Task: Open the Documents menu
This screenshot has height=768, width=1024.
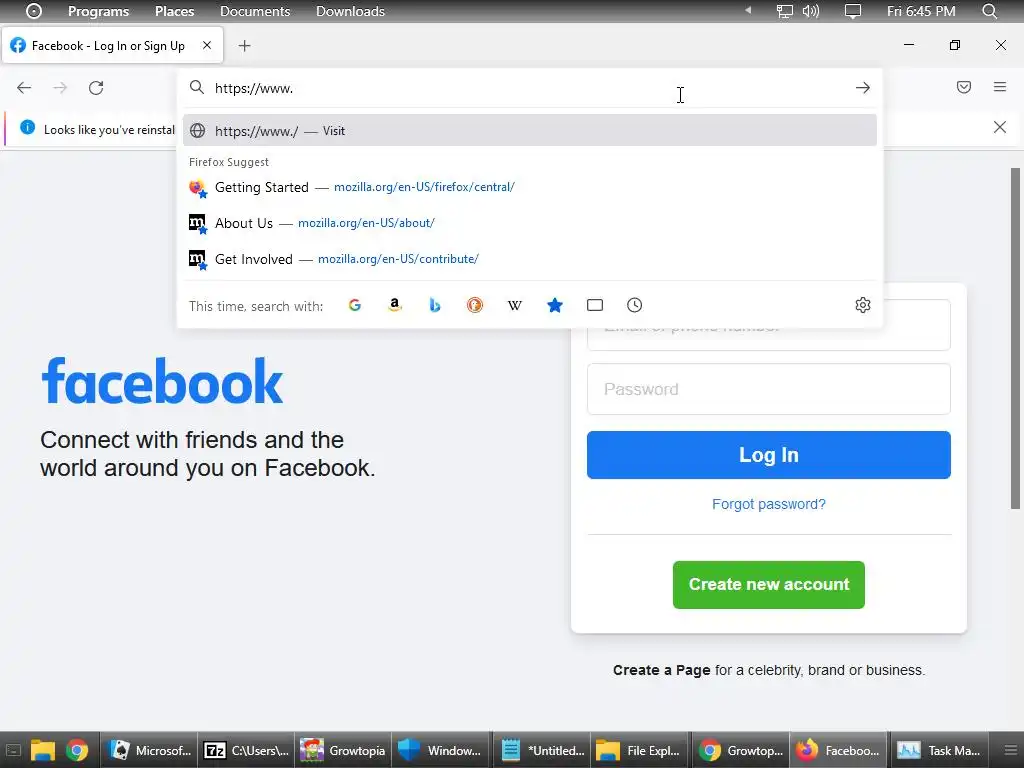Action: coord(255,11)
